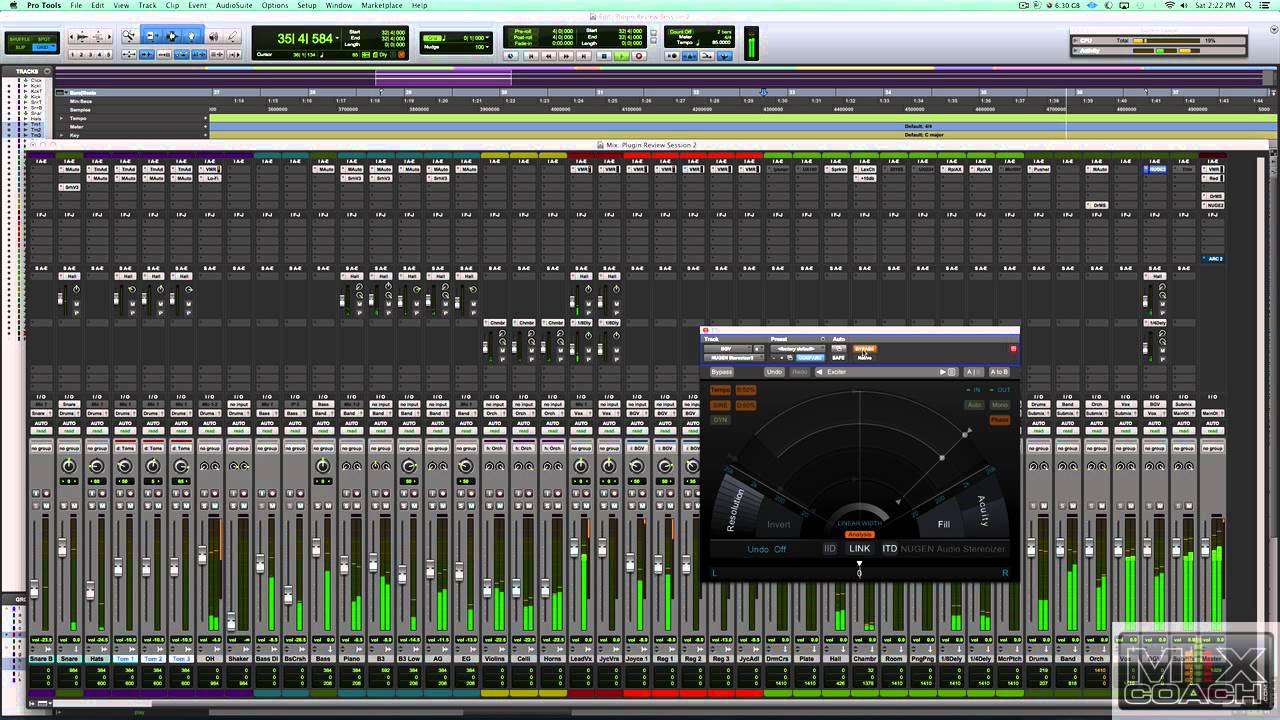Viewport: 1280px width, 720px height.
Task: Solo the Violins channel
Action: (489, 506)
